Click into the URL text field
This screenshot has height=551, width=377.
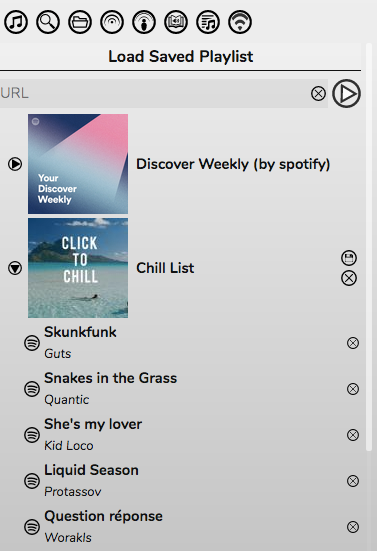pyautogui.click(x=155, y=93)
